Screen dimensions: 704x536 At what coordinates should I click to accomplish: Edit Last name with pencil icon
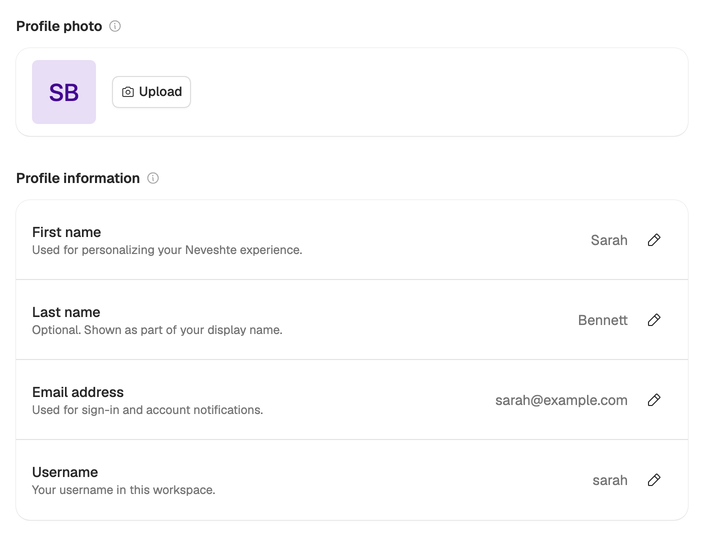(x=654, y=320)
